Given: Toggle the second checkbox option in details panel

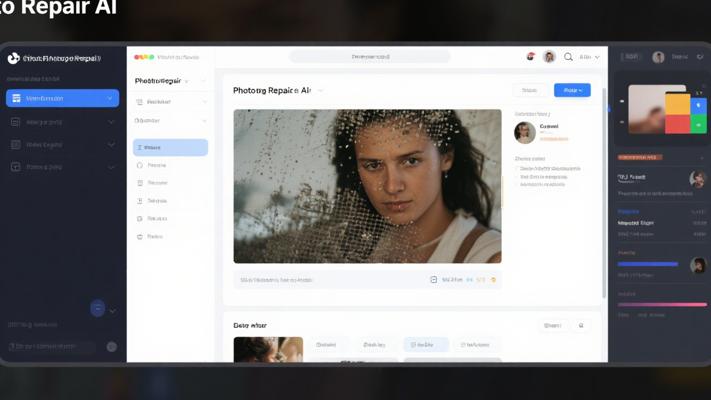Looking at the screenshot, I should pos(518,178).
